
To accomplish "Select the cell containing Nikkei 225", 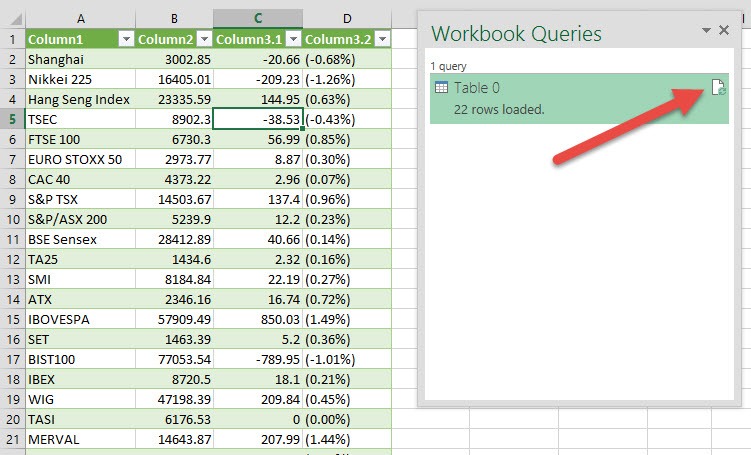I will [x=80, y=80].
